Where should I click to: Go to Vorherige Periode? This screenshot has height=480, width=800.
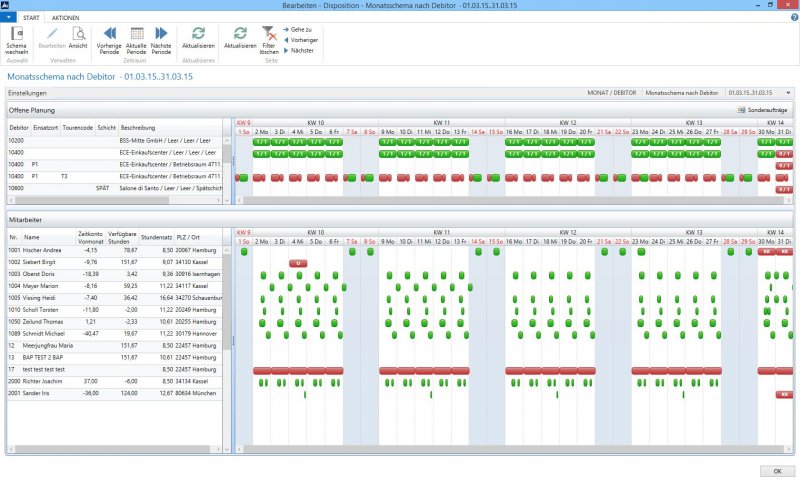tap(109, 34)
